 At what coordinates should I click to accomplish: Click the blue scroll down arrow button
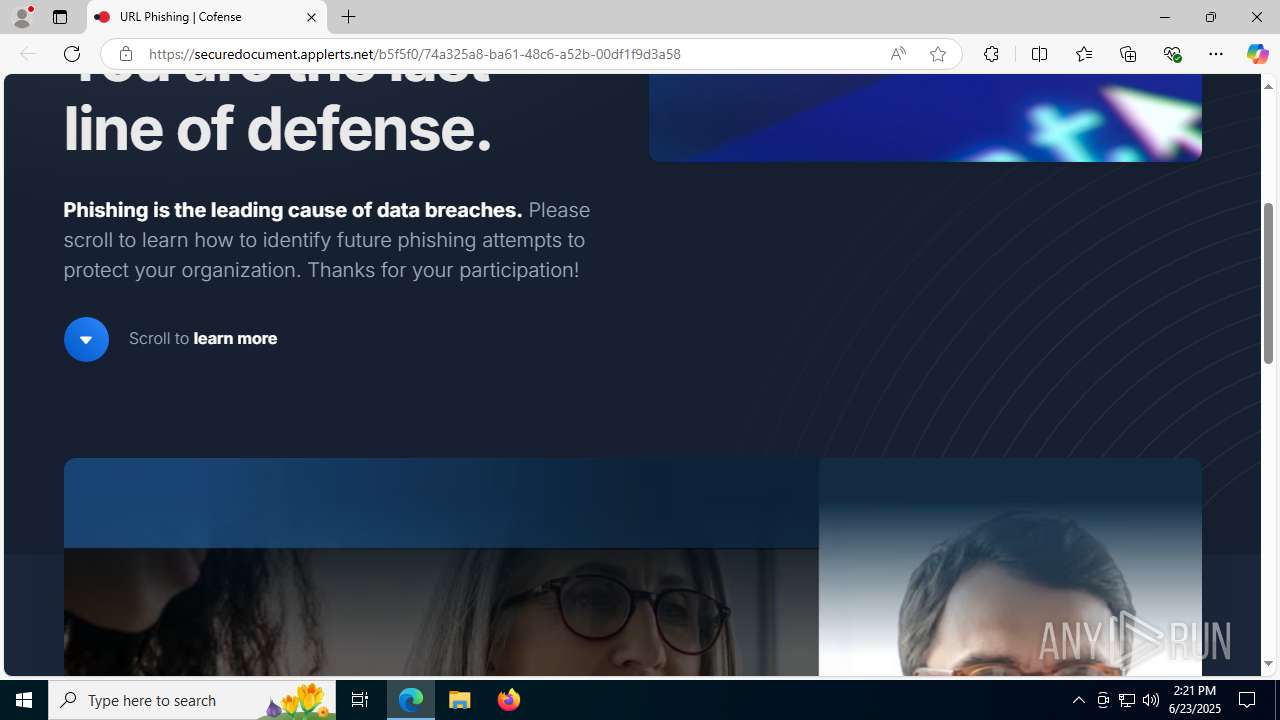point(86,339)
